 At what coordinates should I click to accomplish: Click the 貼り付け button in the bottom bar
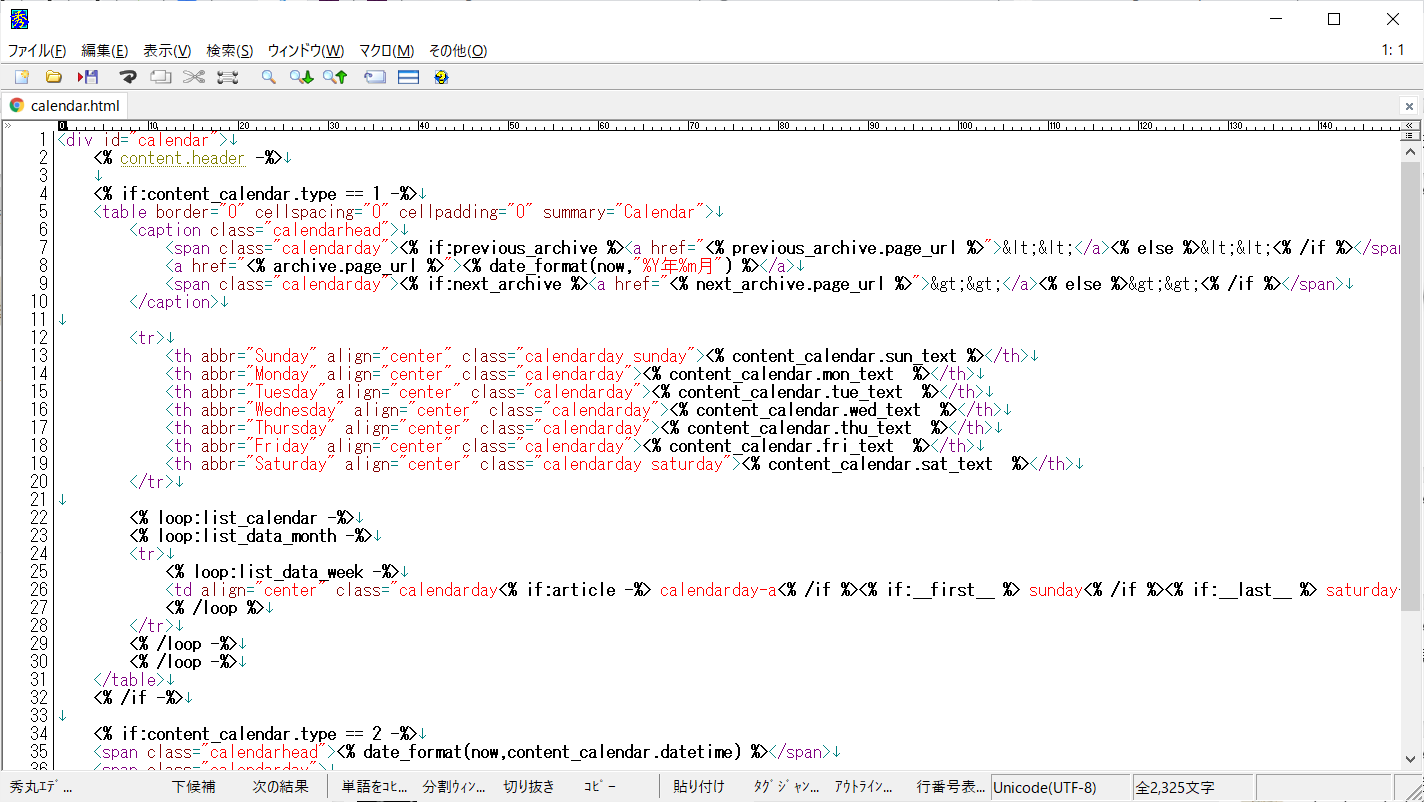pos(698,787)
